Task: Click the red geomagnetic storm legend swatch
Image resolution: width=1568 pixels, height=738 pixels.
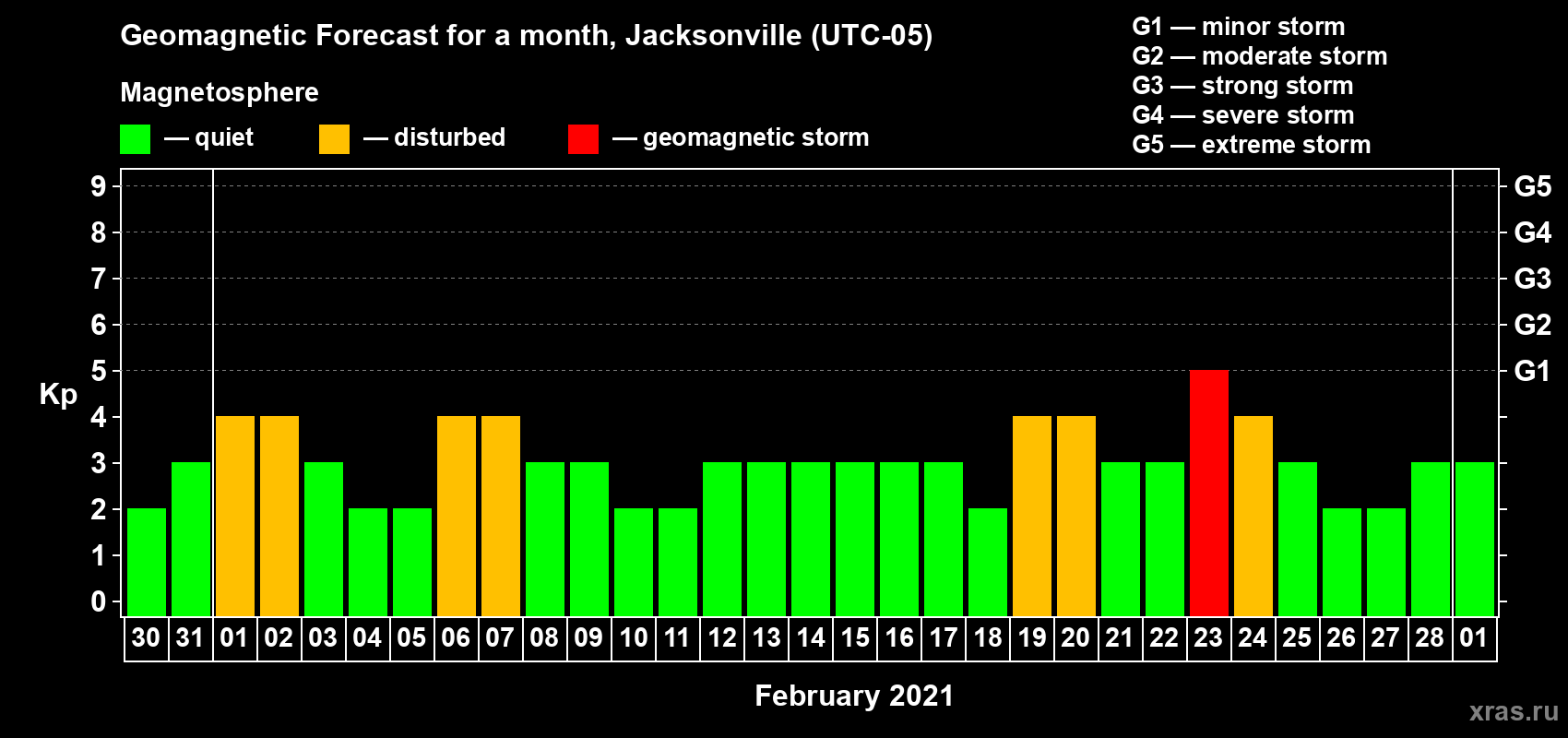Action: pyautogui.click(x=583, y=139)
